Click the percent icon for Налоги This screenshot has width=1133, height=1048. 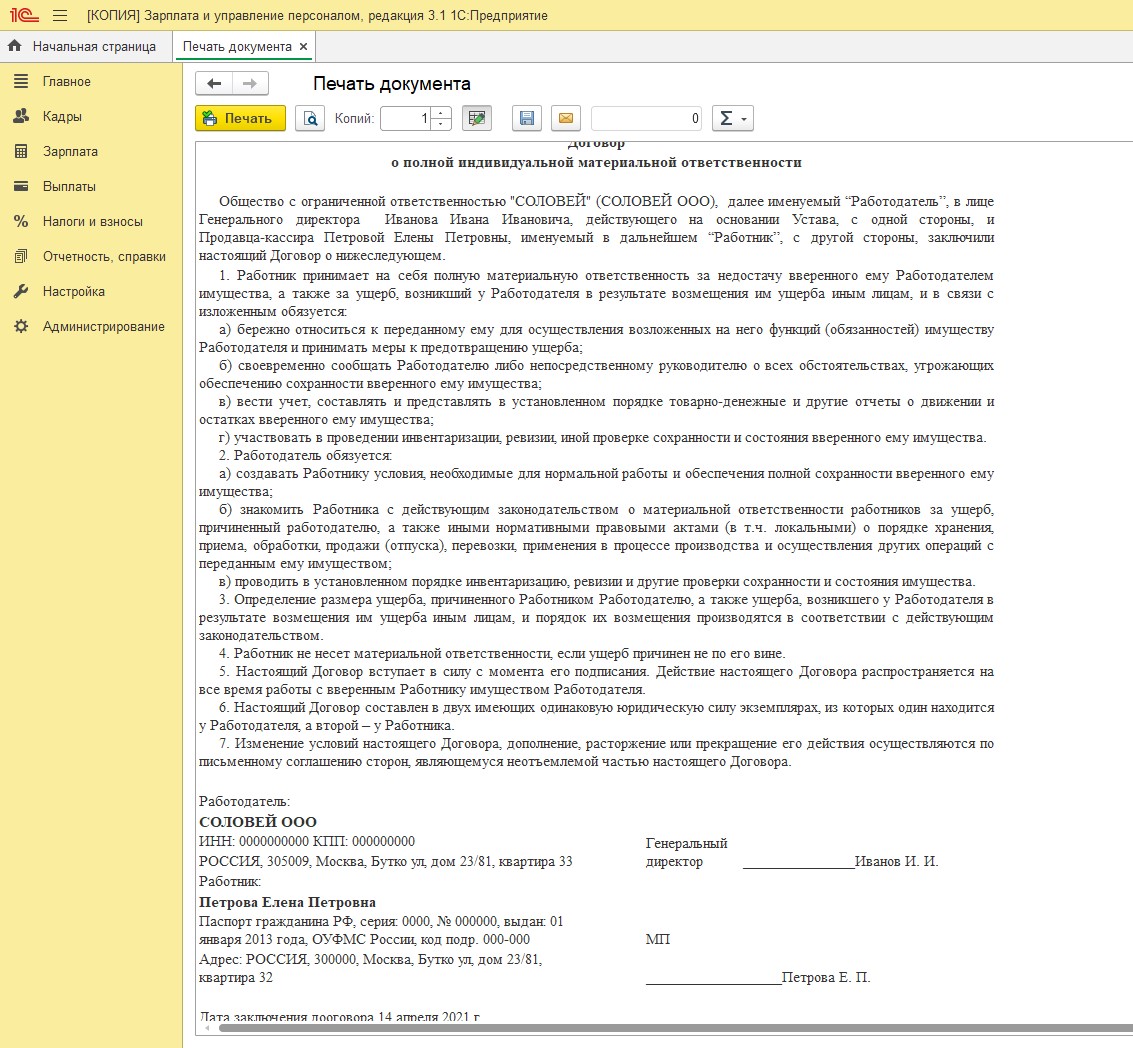(x=21, y=221)
